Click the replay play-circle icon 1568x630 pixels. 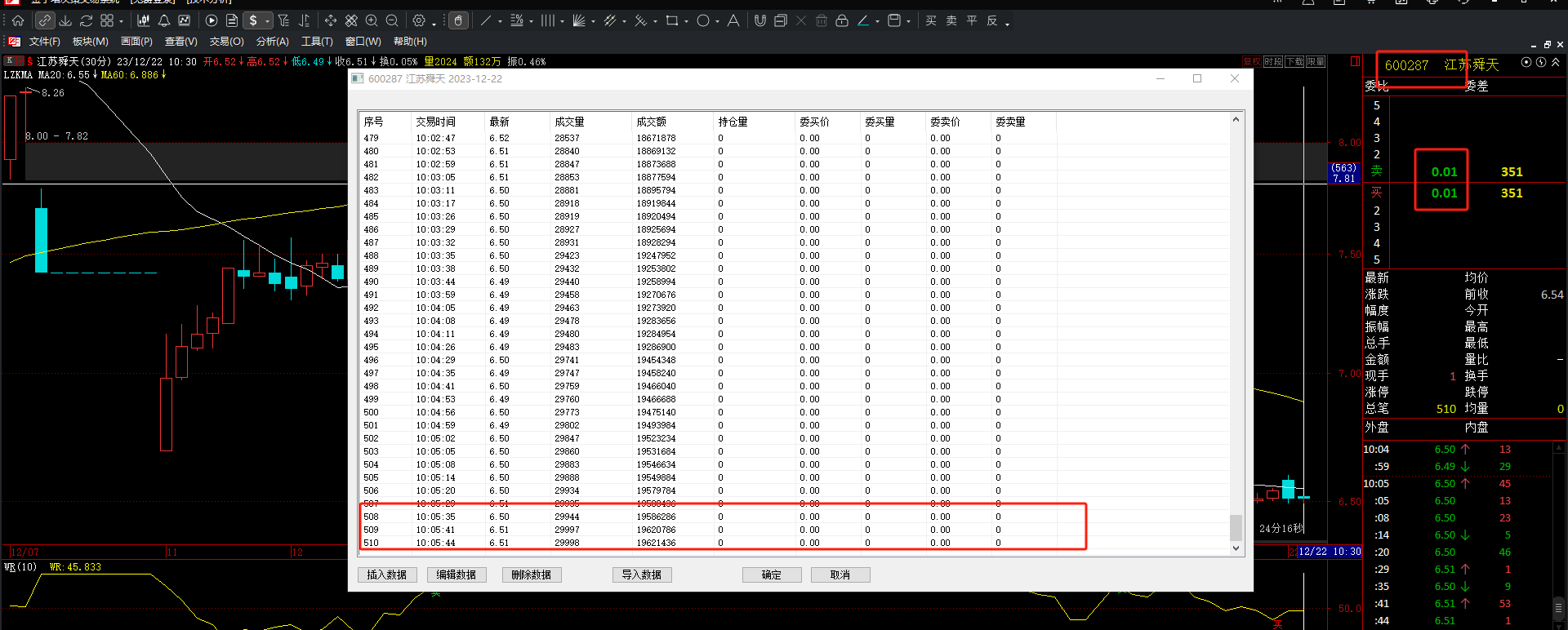pyautogui.click(x=212, y=20)
